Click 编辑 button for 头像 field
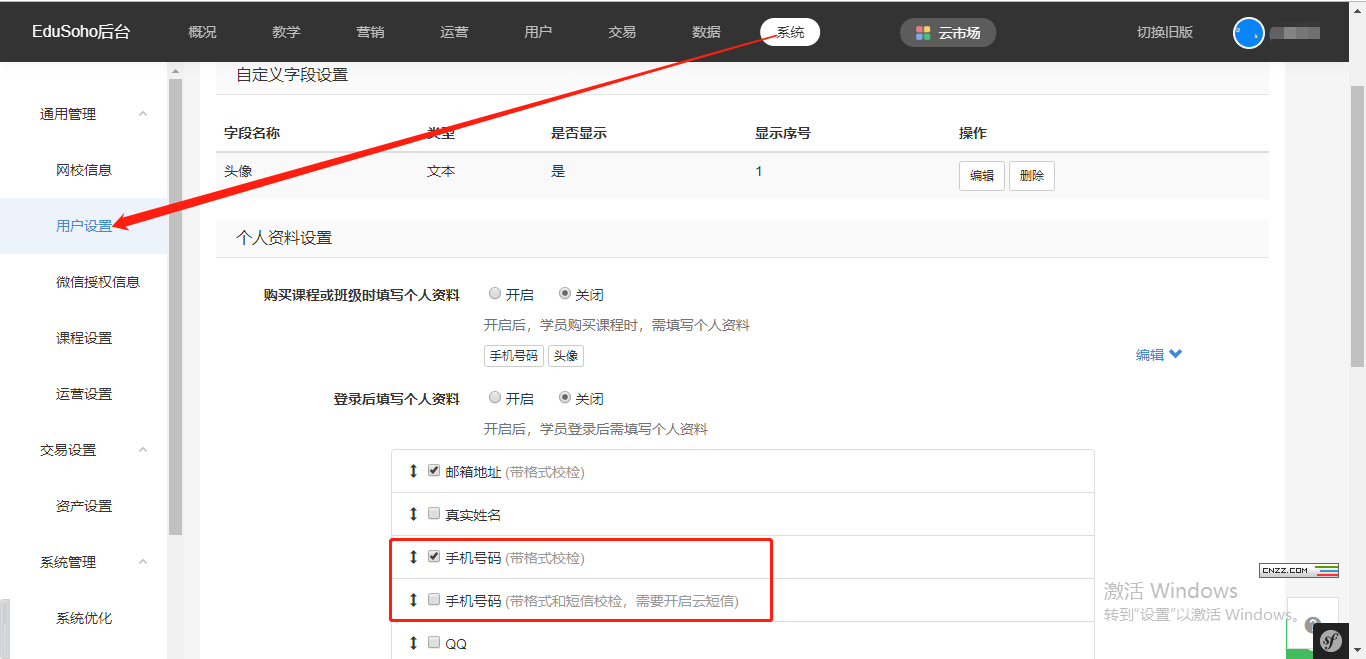Screen dimensions: 1366x659 (x=981, y=176)
